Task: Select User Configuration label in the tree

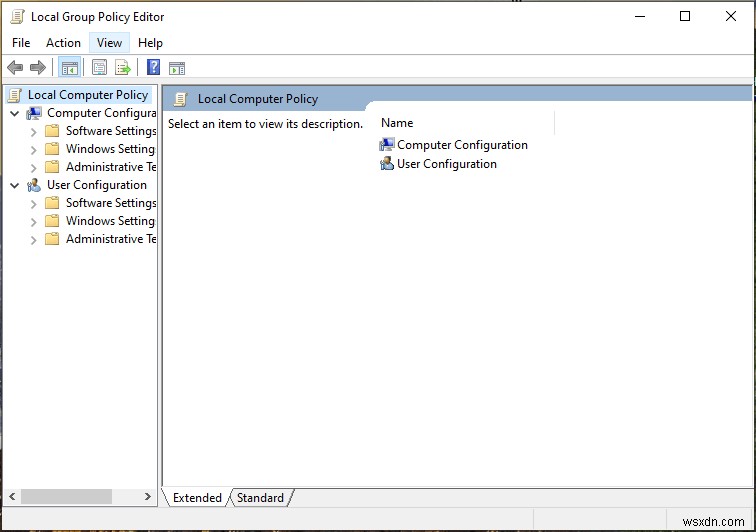Action: click(97, 185)
